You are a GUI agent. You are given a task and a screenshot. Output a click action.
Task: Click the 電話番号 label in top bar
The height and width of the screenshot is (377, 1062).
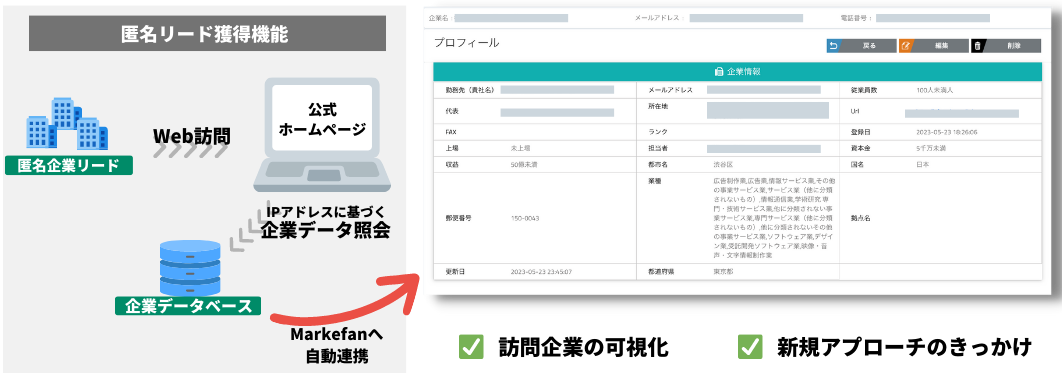(x=855, y=18)
